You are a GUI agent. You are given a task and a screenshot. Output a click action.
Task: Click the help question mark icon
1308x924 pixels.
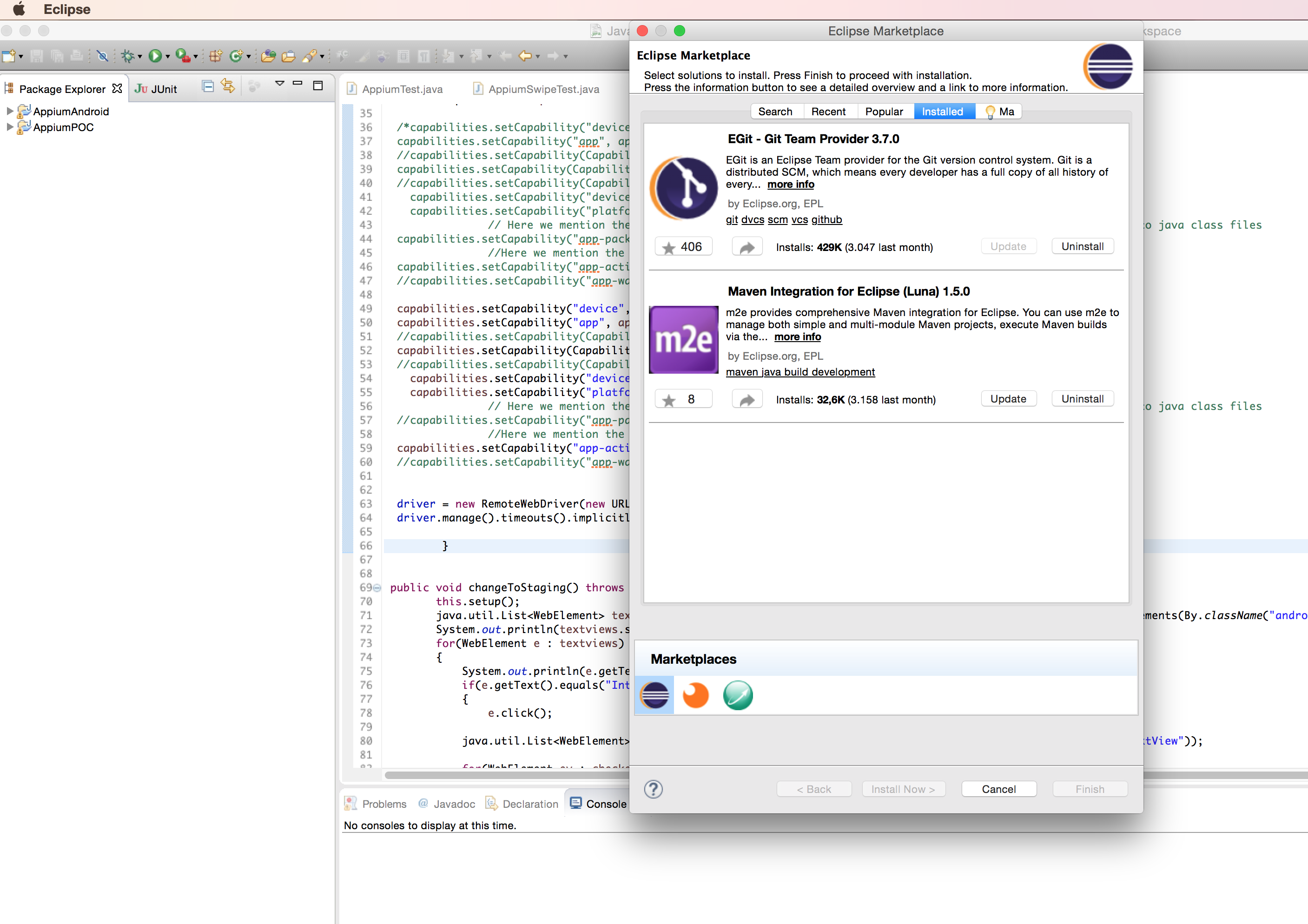654,789
